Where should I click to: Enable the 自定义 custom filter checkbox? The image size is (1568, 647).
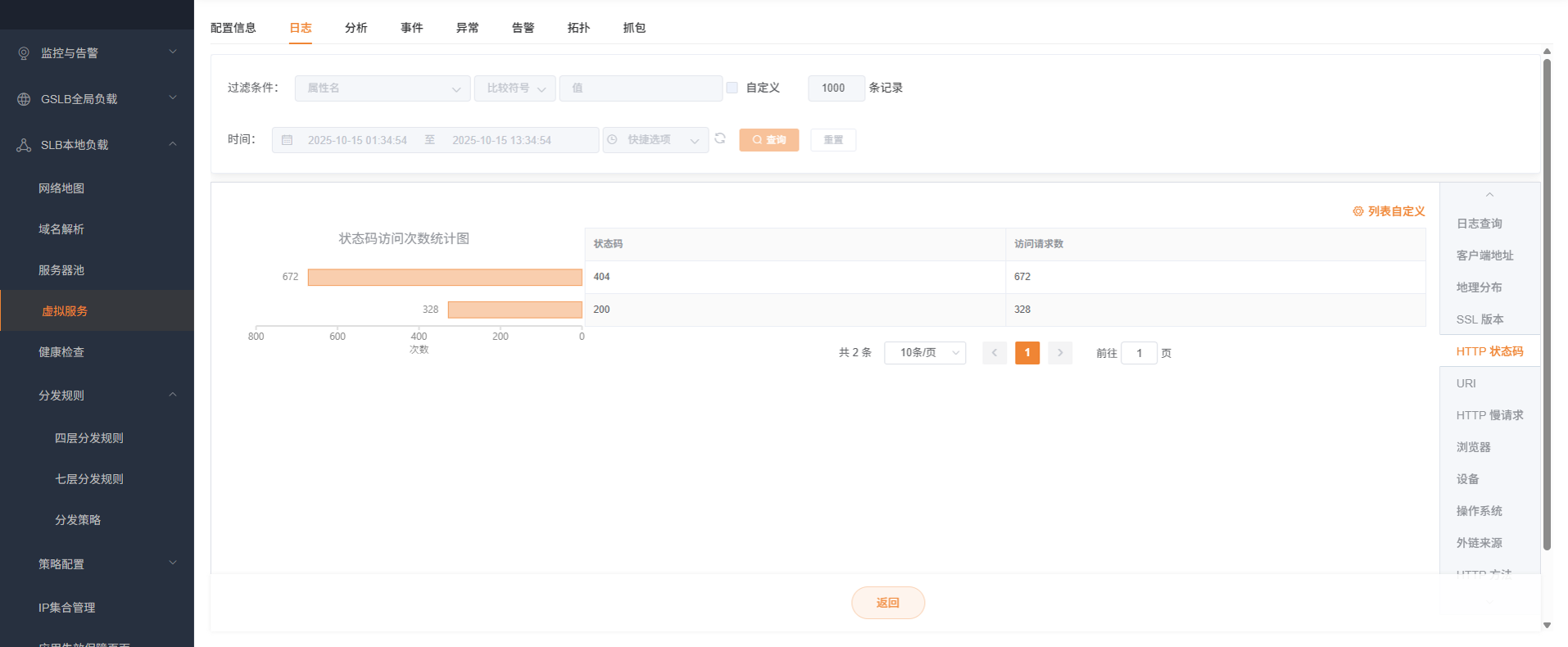point(732,88)
